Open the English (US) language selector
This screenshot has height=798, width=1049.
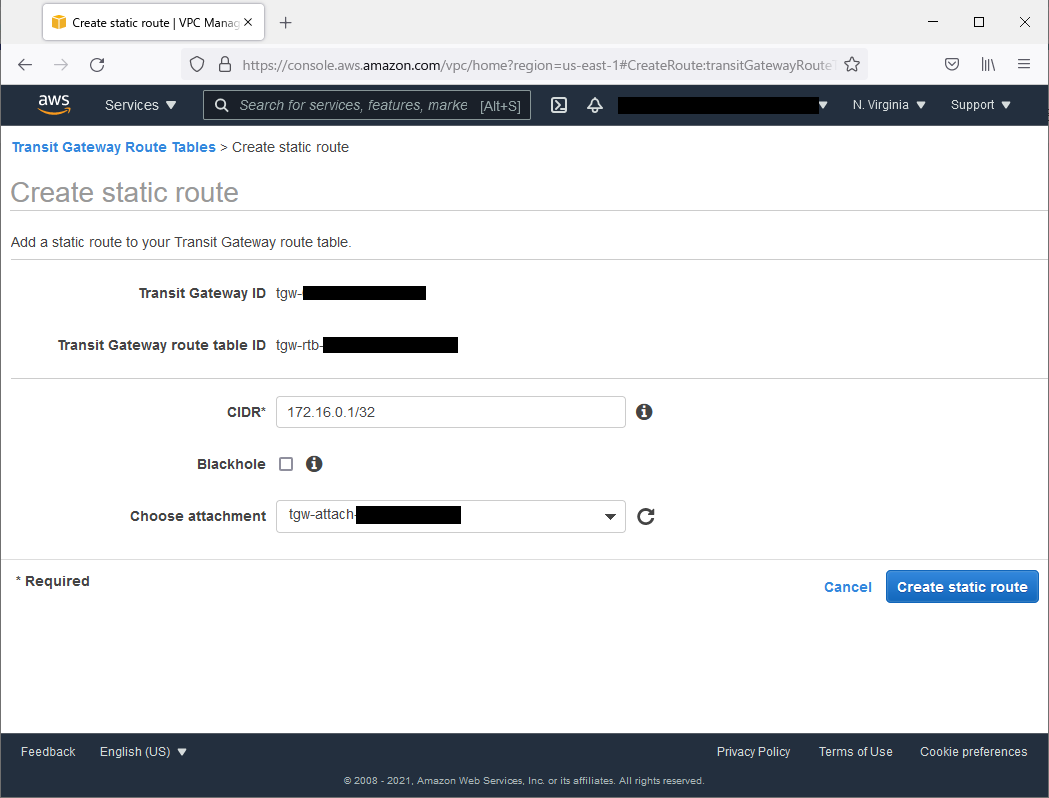pos(143,752)
